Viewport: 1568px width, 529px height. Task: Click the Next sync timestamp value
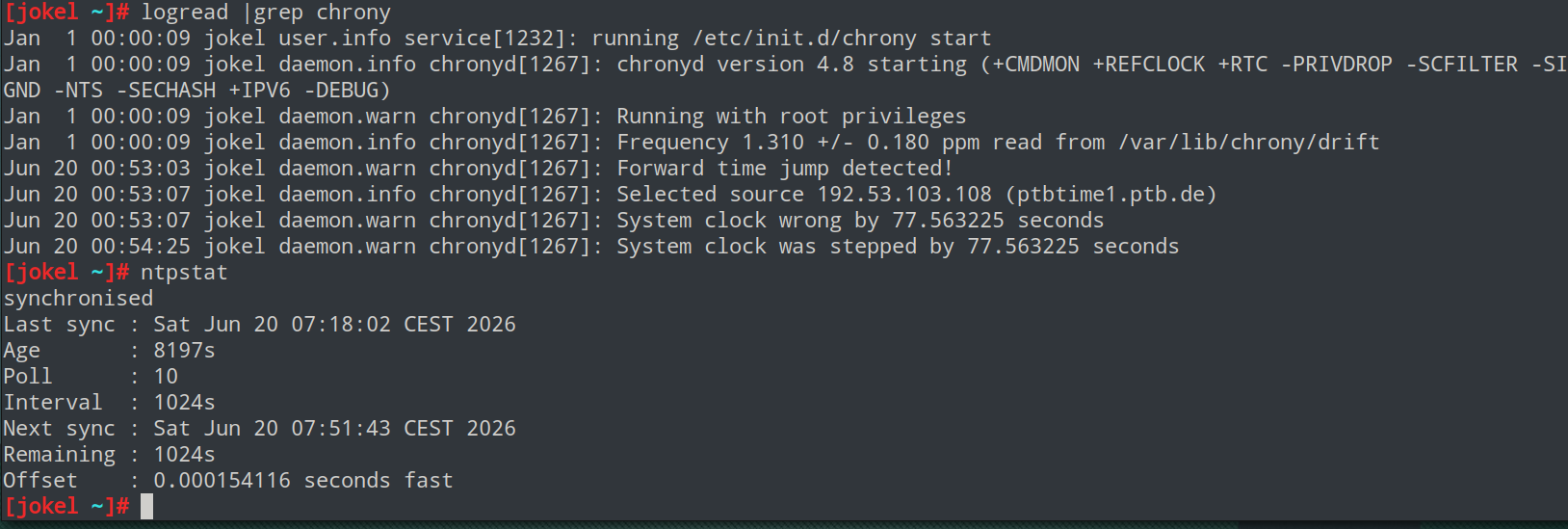[334, 429]
